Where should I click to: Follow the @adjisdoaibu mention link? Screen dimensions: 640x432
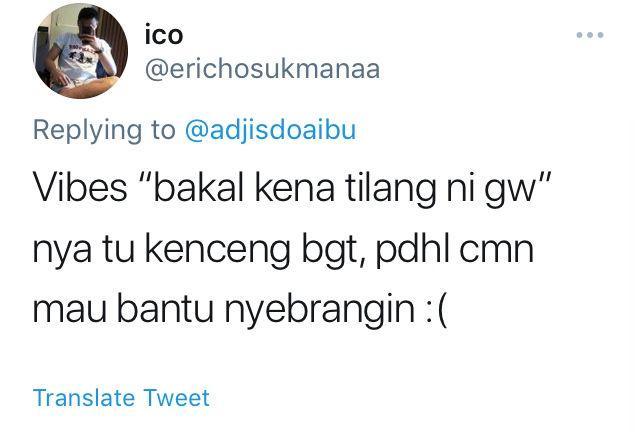[x=270, y=130]
